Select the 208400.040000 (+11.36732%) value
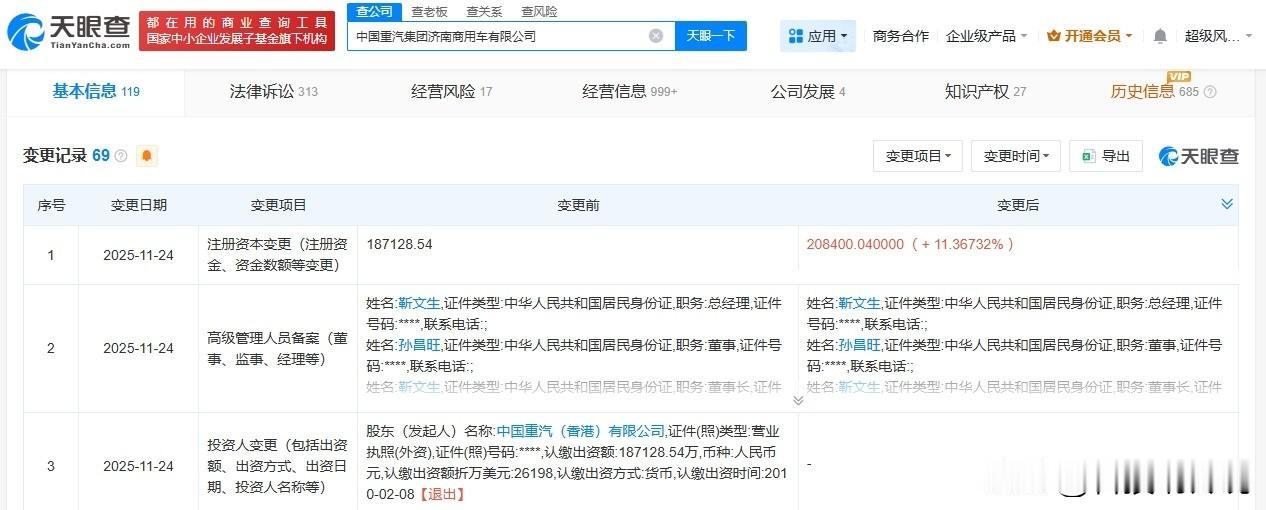 911,244
